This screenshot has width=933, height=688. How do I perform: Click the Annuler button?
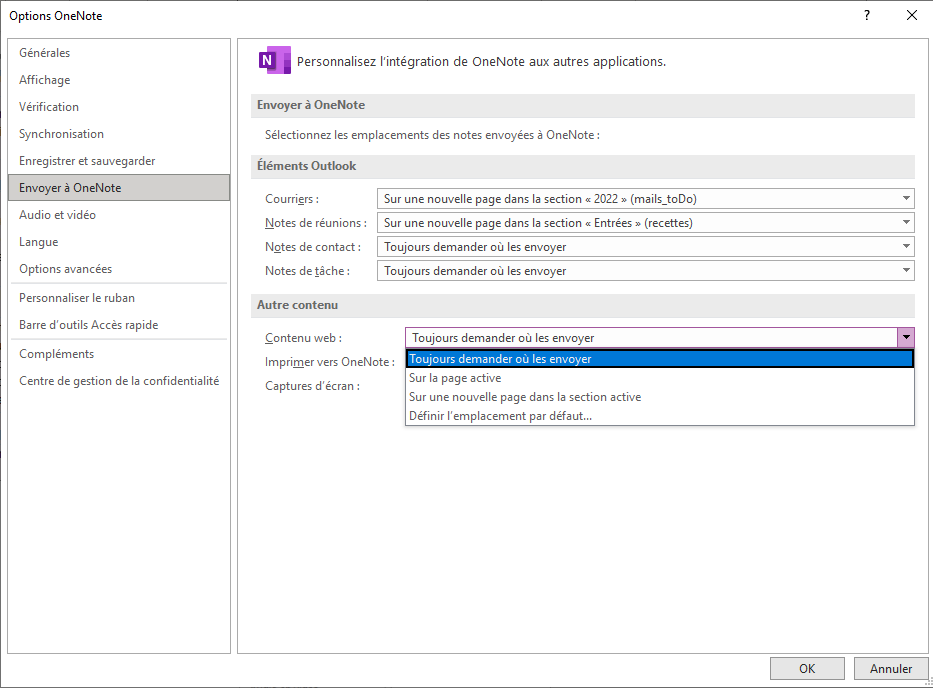click(x=891, y=668)
